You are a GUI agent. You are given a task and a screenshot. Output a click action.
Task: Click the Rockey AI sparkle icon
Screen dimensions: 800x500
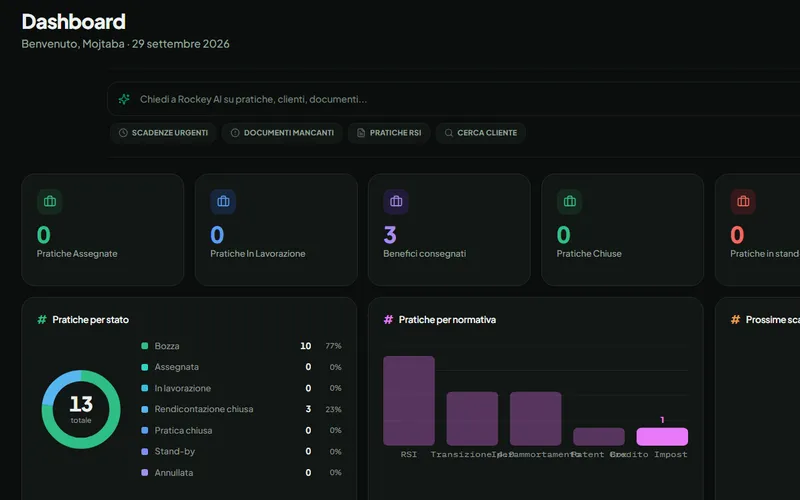coord(124,99)
